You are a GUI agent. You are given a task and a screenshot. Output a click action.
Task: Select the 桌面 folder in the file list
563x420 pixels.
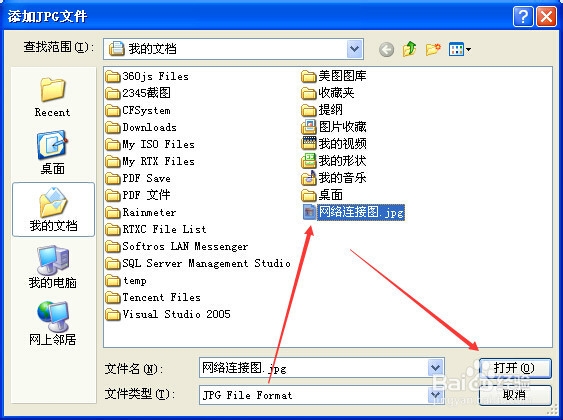click(x=322, y=195)
